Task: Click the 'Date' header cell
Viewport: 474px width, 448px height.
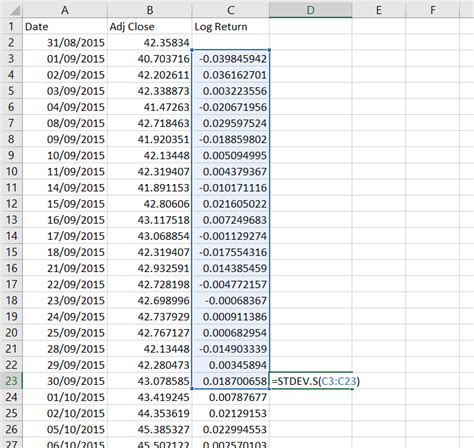Action: (65, 26)
